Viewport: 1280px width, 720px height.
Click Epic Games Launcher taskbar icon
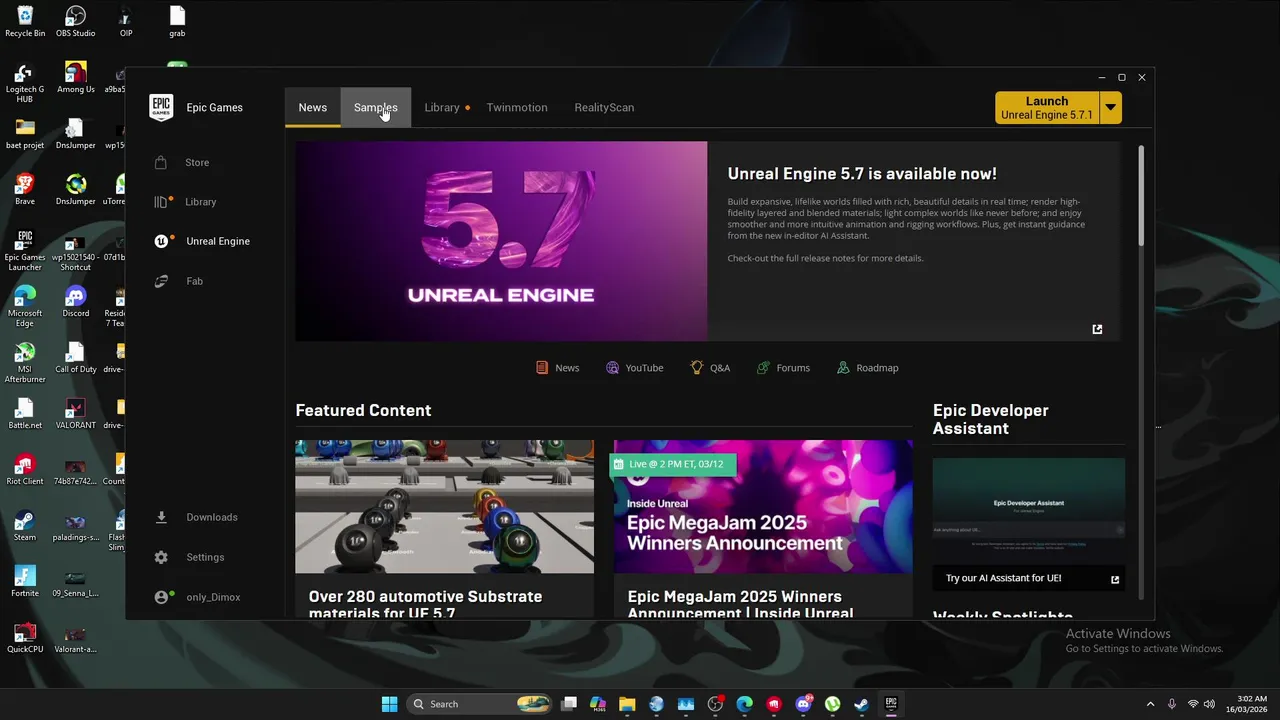[x=891, y=704]
